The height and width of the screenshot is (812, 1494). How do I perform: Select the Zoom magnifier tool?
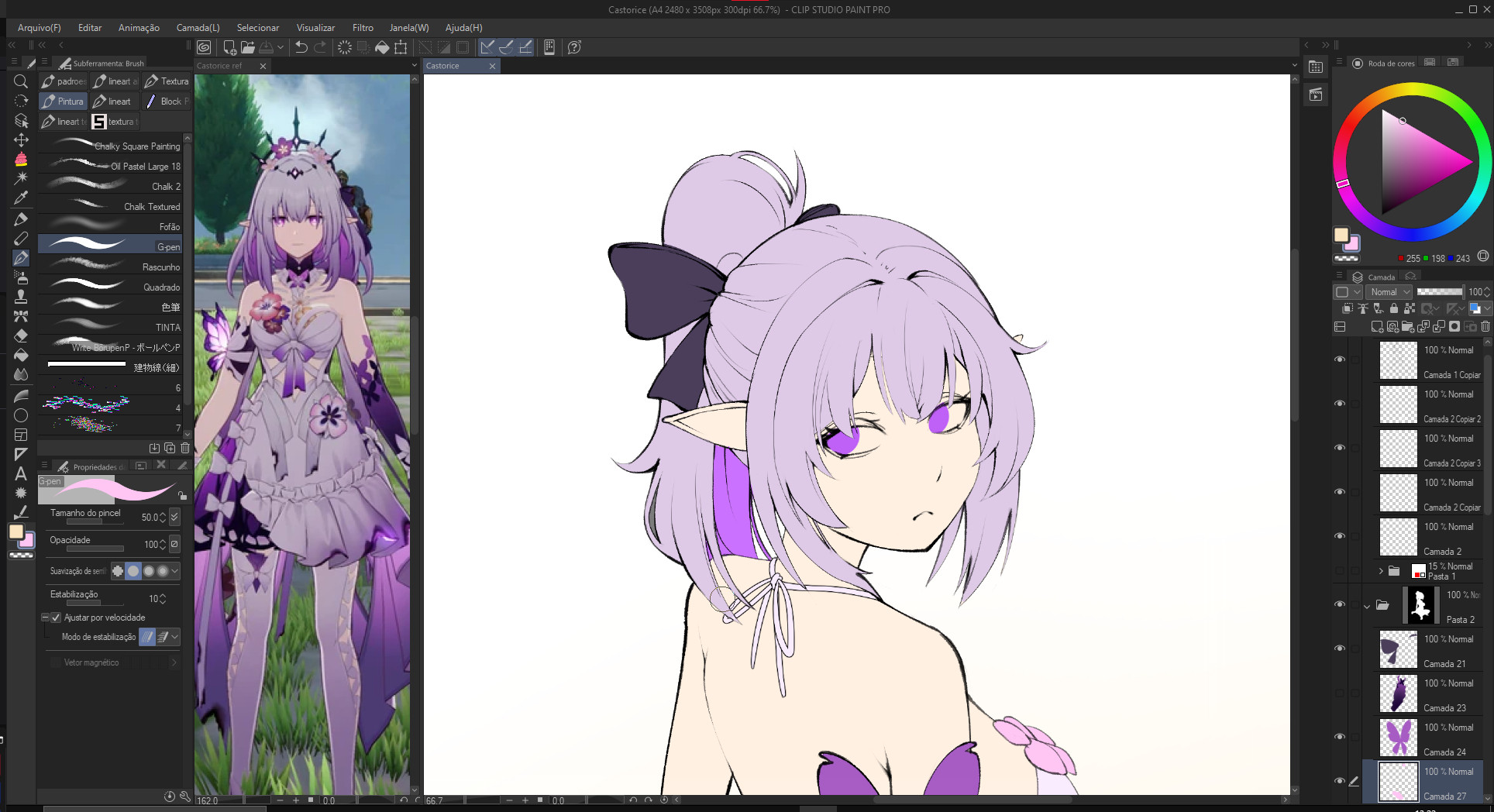pos(21,81)
